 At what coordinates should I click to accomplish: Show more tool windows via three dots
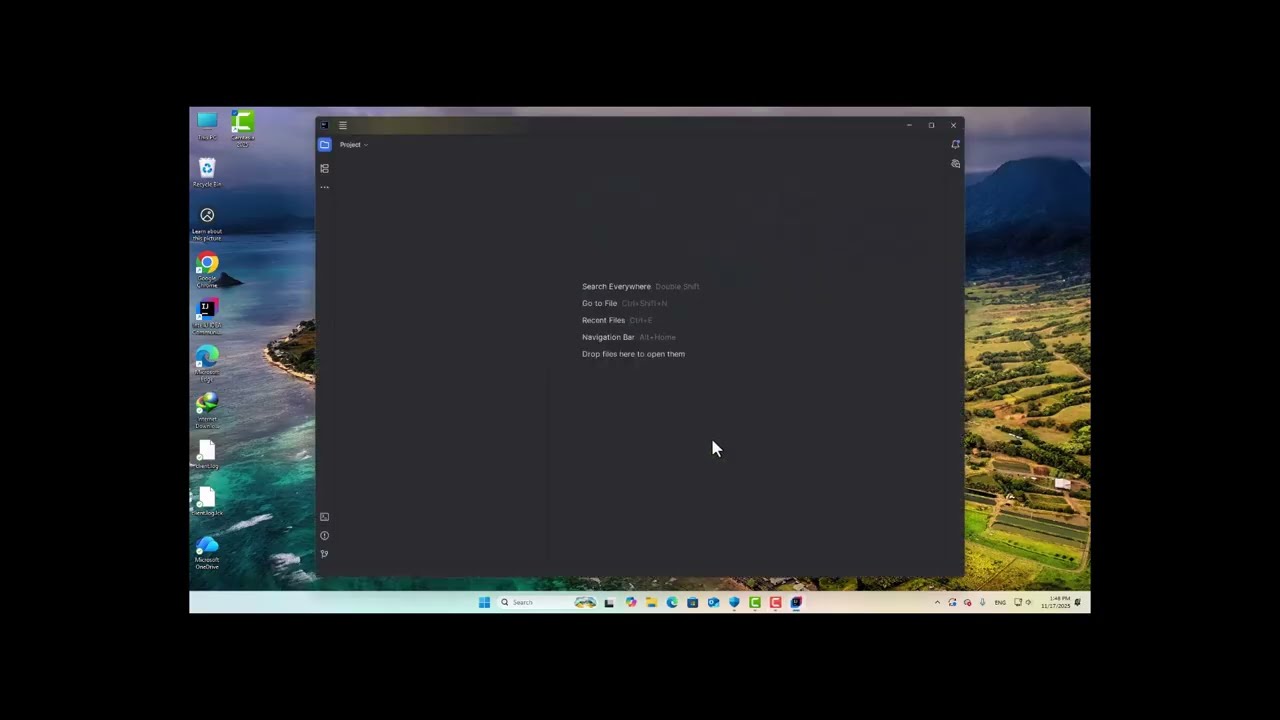point(324,187)
